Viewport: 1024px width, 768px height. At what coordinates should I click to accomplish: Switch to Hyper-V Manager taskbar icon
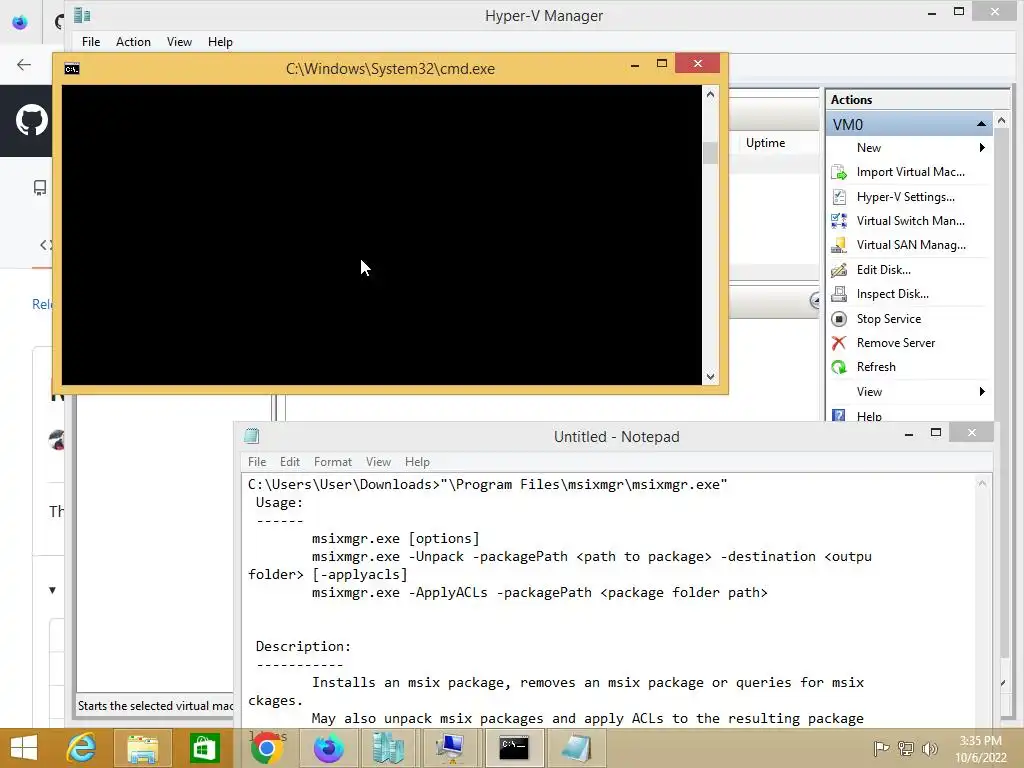[389, 748]
